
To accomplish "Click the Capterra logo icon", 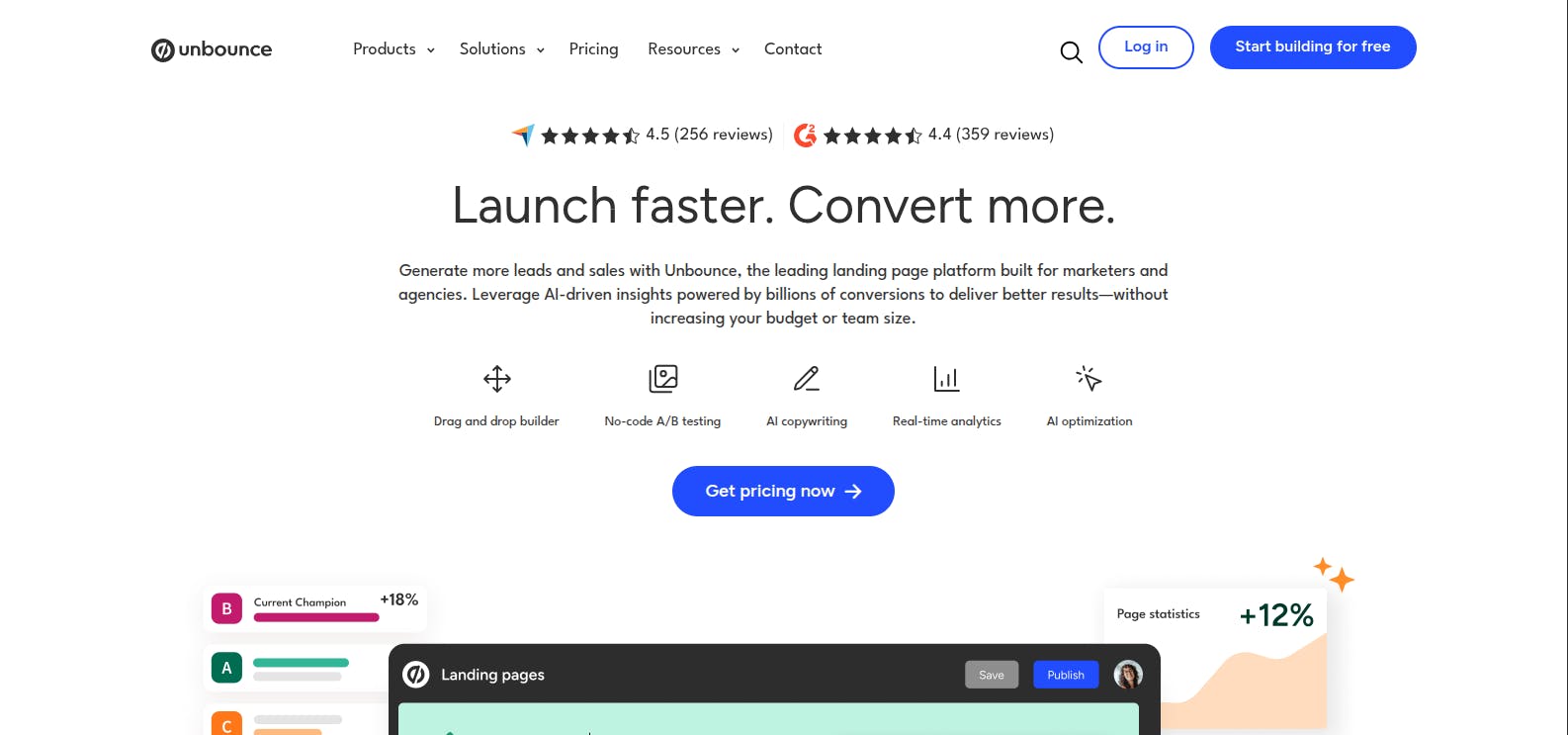I will [523, 135].
